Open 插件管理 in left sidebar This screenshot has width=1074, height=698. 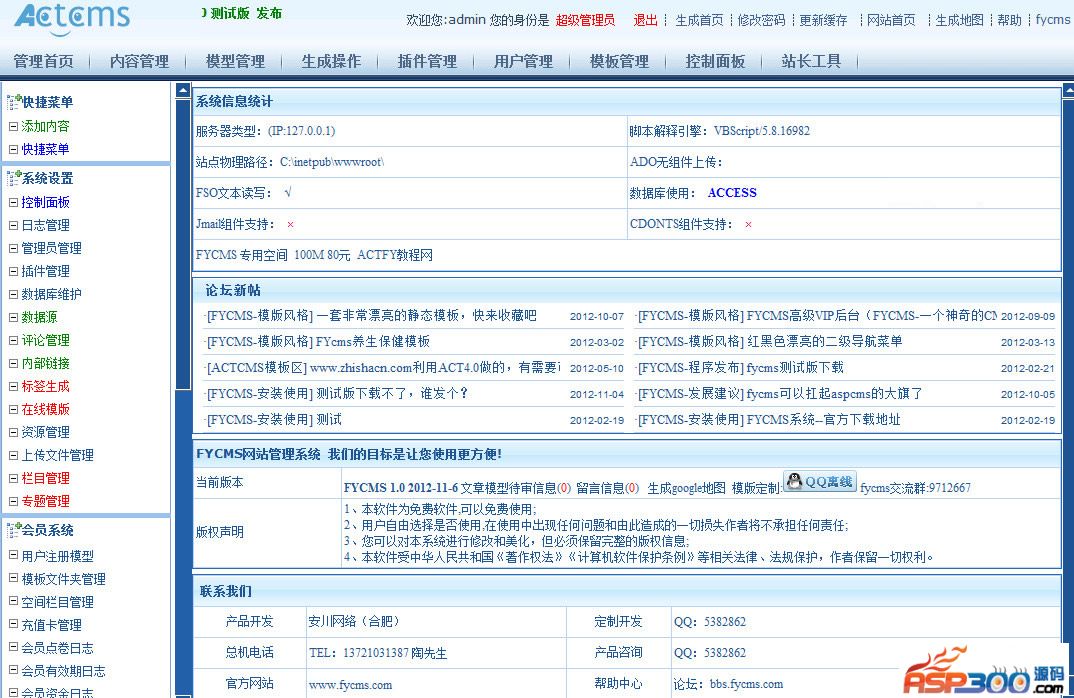click(x=45, y=271)
